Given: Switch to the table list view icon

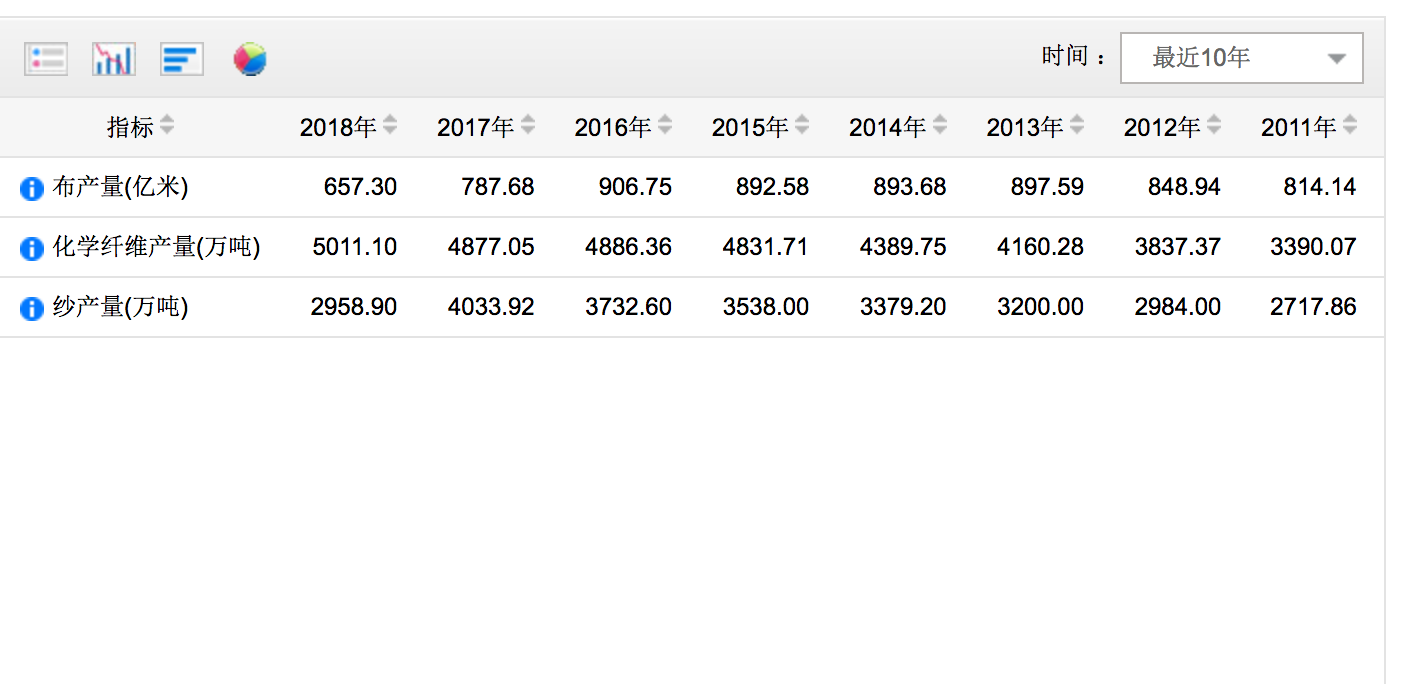Looking at the screenshot, I should coord(46,59).
